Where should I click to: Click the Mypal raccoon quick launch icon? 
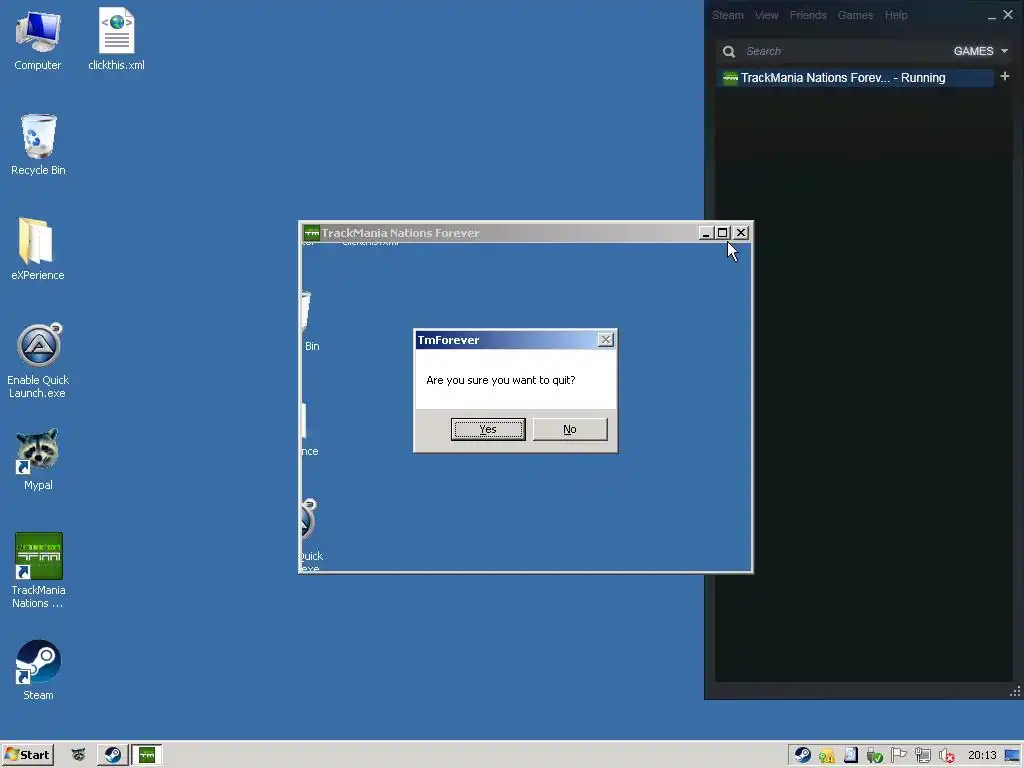pos(78,755)
